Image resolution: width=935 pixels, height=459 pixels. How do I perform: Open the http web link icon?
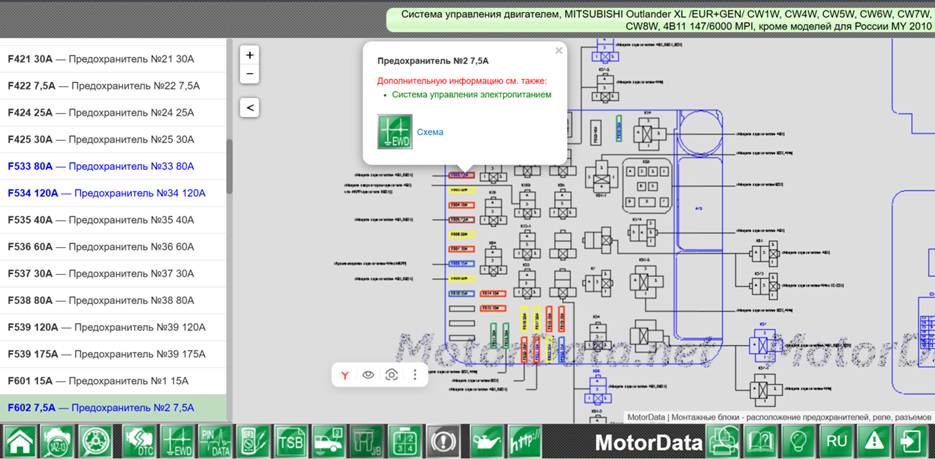pos(524,442)
